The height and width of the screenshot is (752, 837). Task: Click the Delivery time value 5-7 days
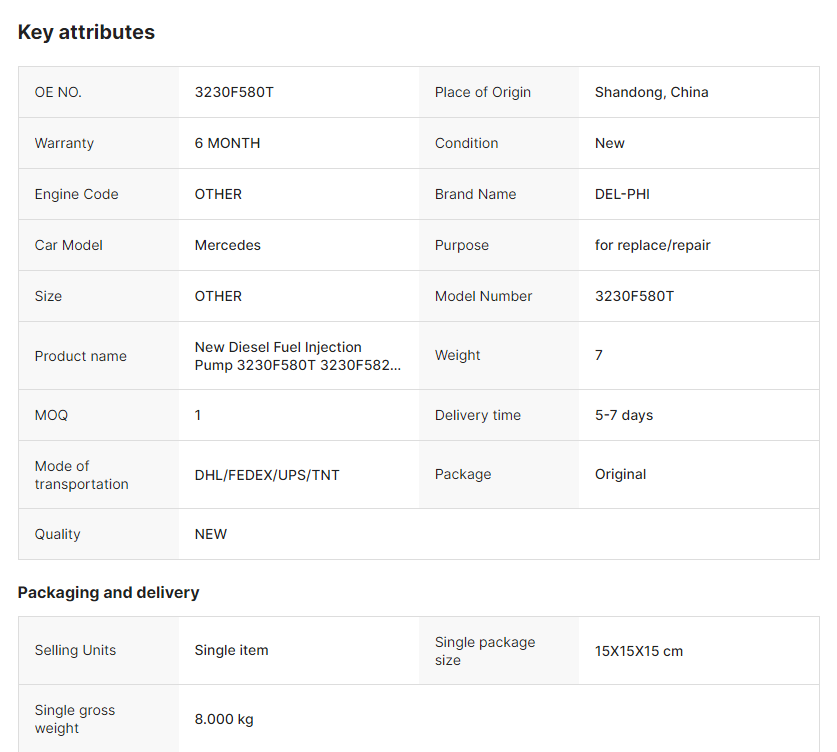pyautogui.click(x=623, y=415)
